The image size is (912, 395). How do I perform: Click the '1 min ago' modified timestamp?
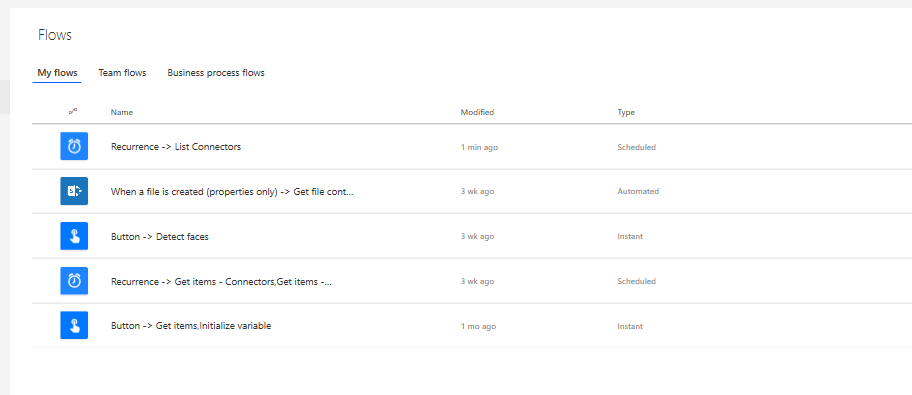point(479,147)
